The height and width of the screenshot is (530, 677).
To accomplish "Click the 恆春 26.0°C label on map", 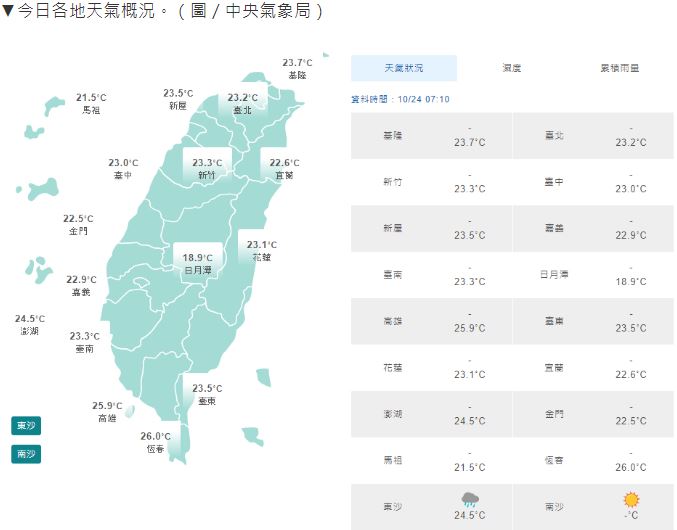I will 155,442.
